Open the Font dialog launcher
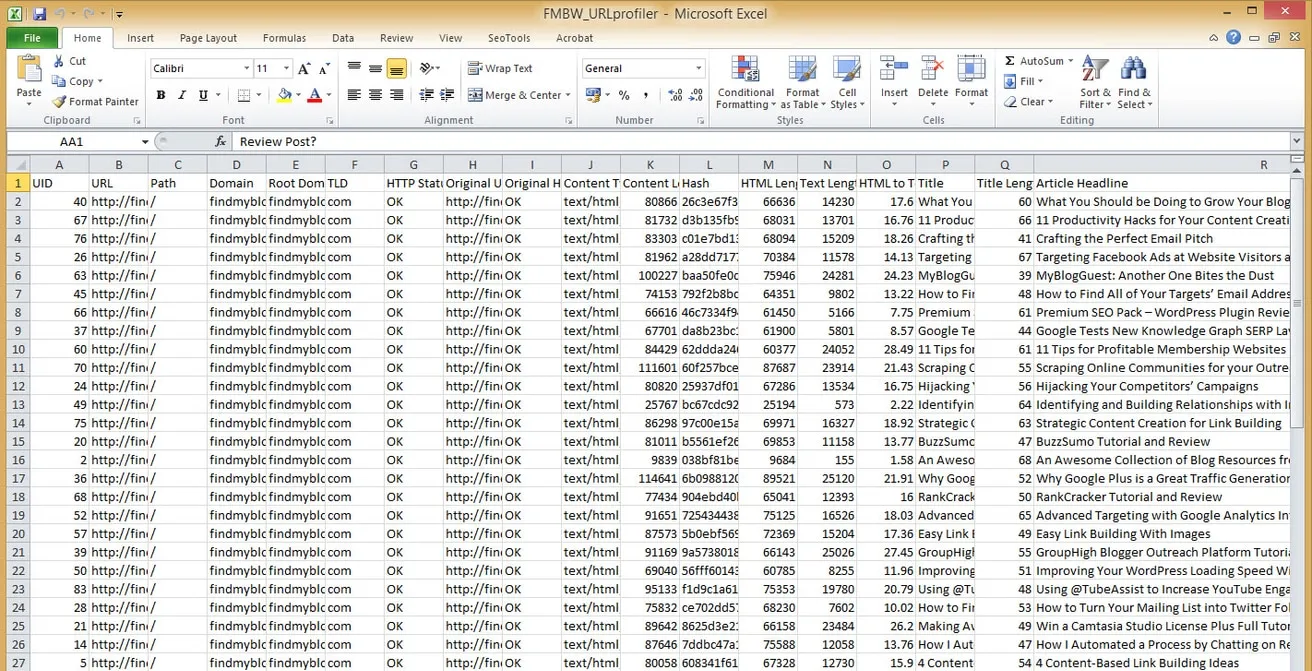The image size is (1312, 671). tap(332, 120)
